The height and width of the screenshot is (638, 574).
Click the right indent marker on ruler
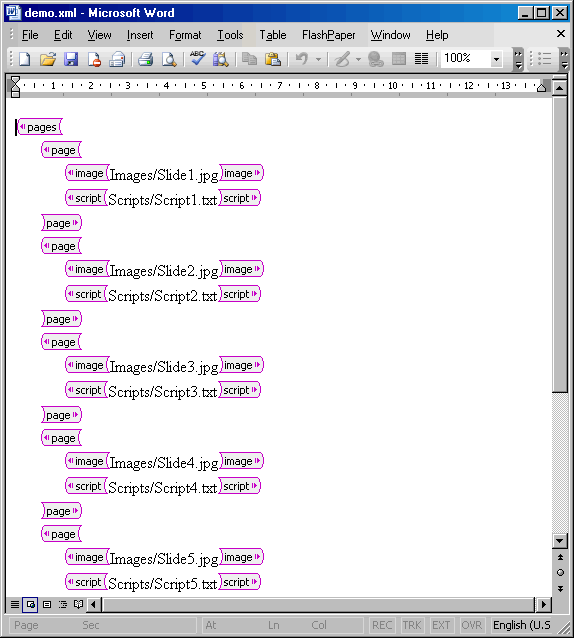(x=541, y=87)
